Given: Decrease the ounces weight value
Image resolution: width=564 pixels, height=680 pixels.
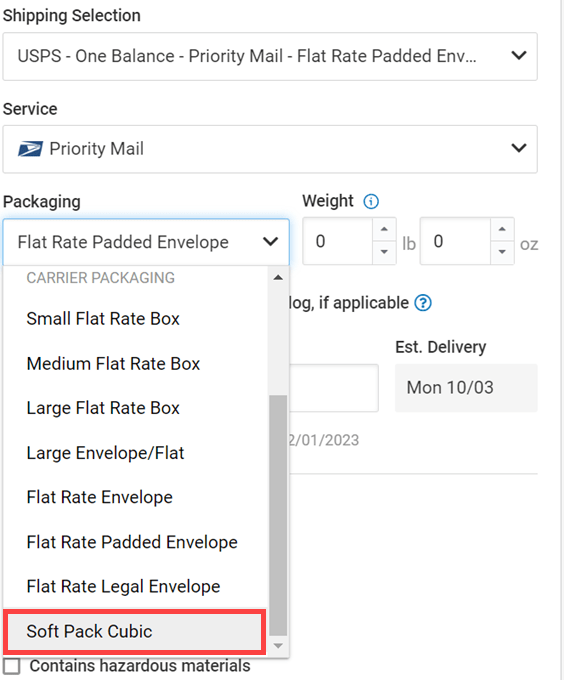Looking at the screenshot, I should (502, 252).
